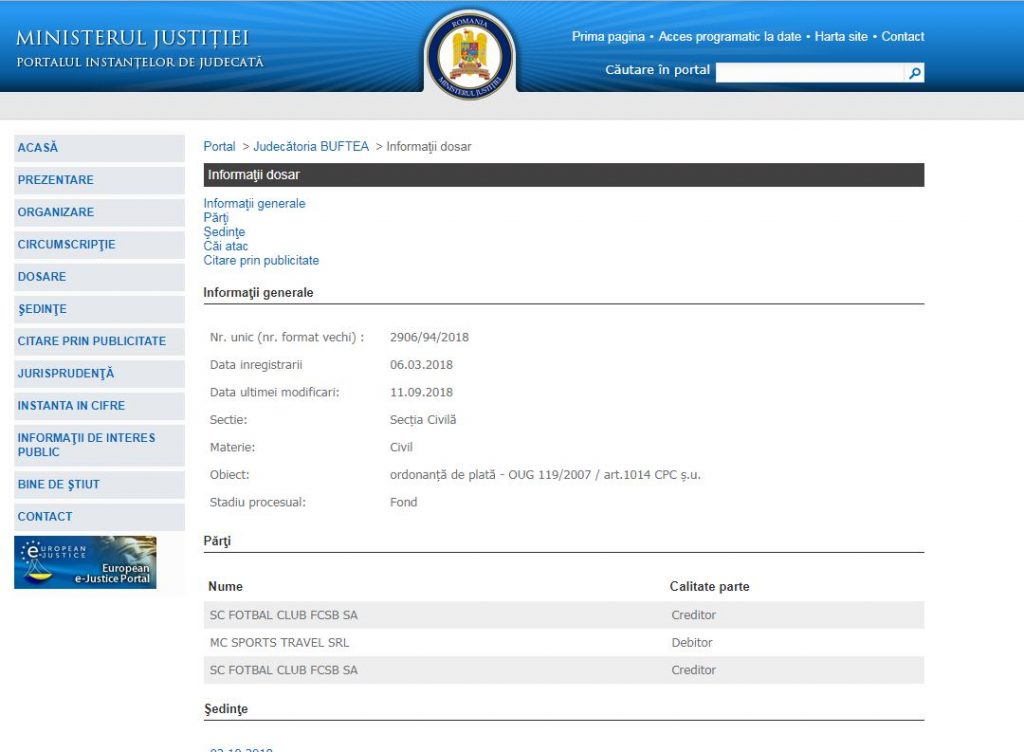Screen dimensions: 1024x752
Task: Open the header Contact link
Action: pos(903,37)
